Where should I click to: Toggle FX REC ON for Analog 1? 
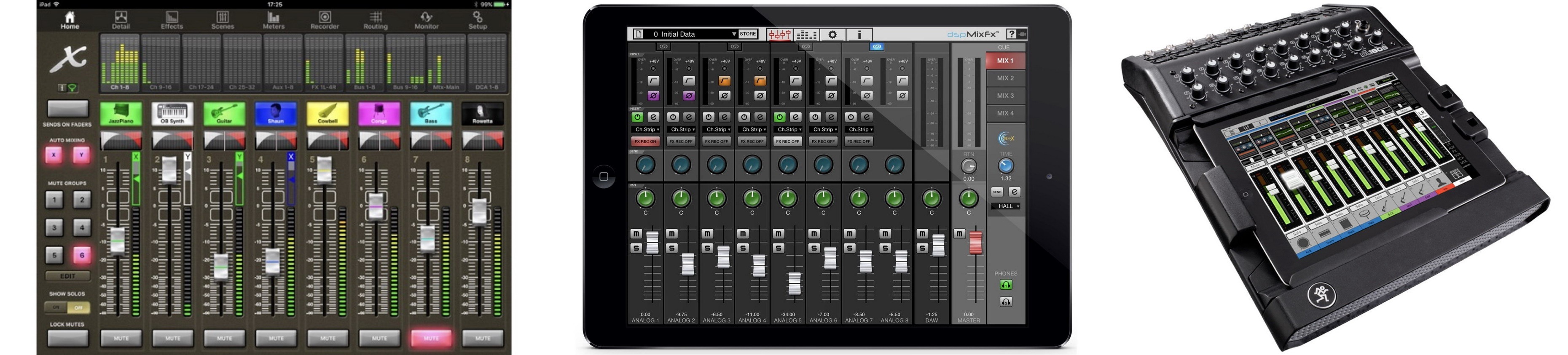coord(645,141)
